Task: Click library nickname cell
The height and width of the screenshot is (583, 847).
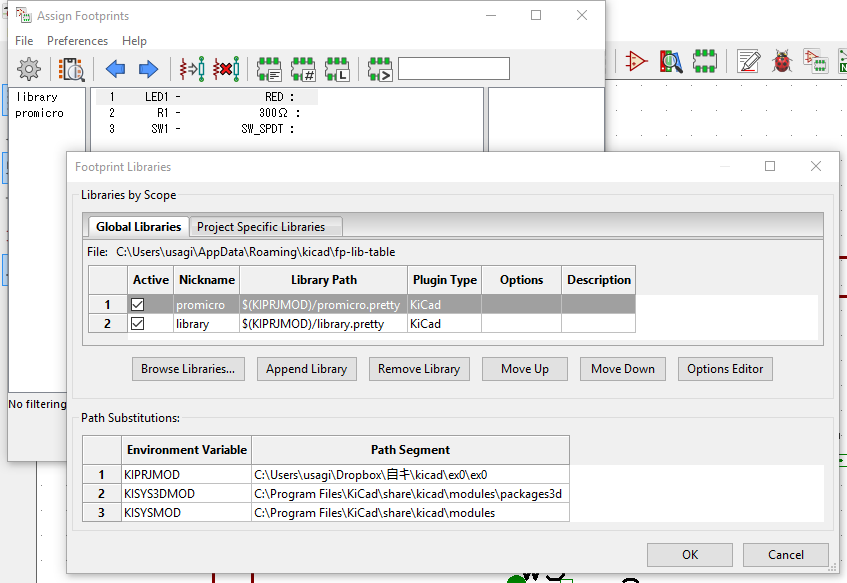Action: (206, 324)
